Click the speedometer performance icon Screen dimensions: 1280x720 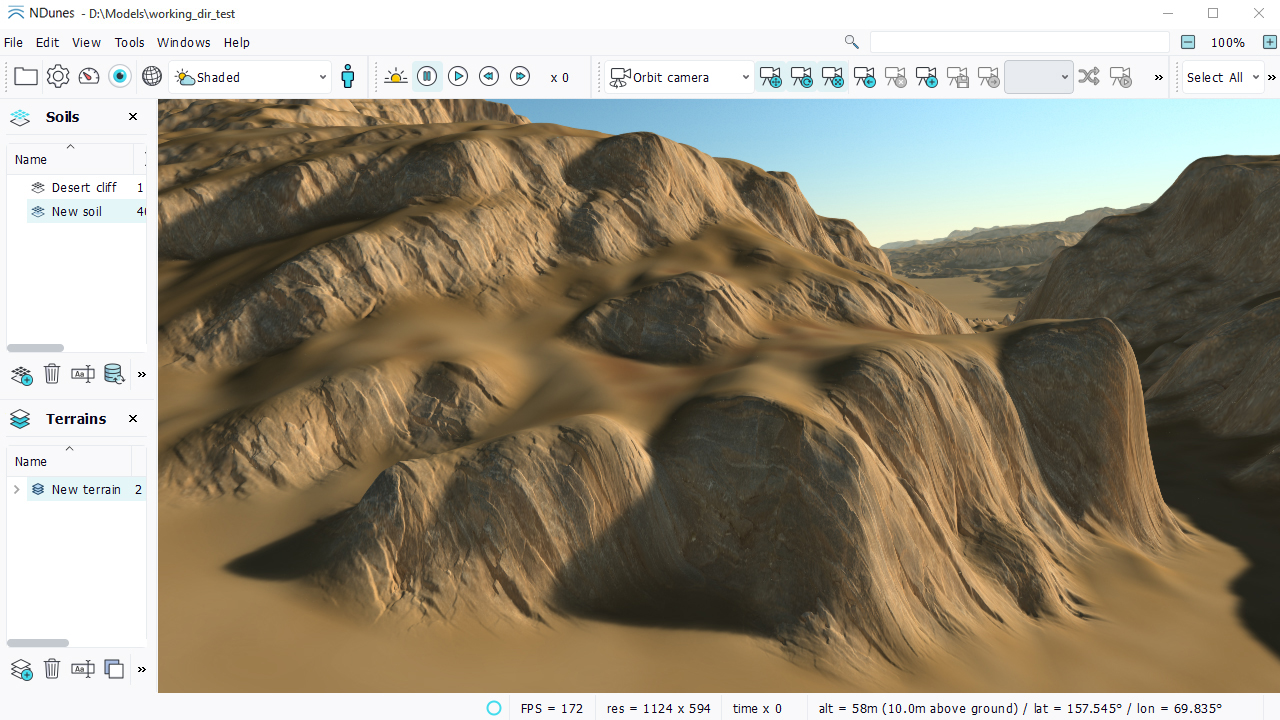[89, 77]
